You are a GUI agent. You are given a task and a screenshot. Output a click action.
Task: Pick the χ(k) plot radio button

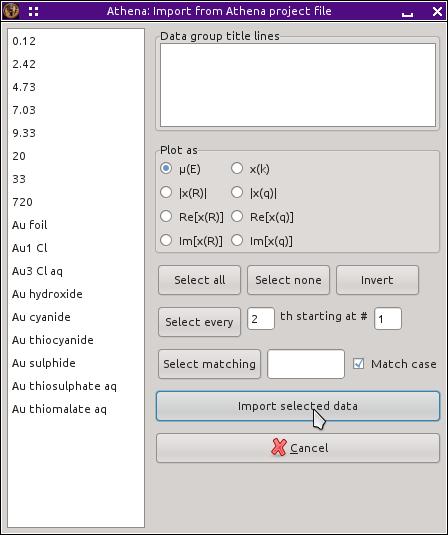click(x=237, y=168)
